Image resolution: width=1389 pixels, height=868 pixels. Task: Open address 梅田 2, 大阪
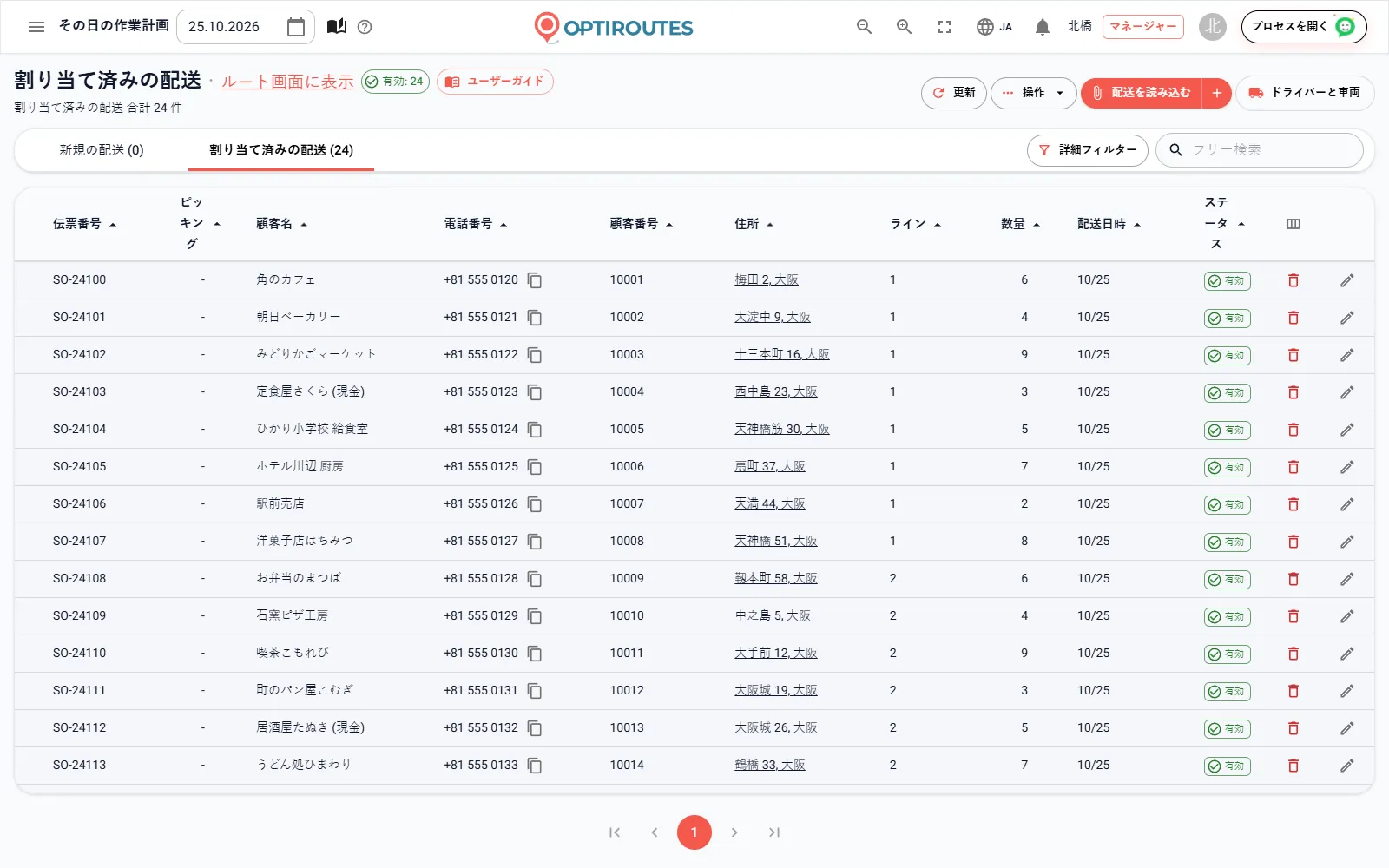[x=767, y=280]
